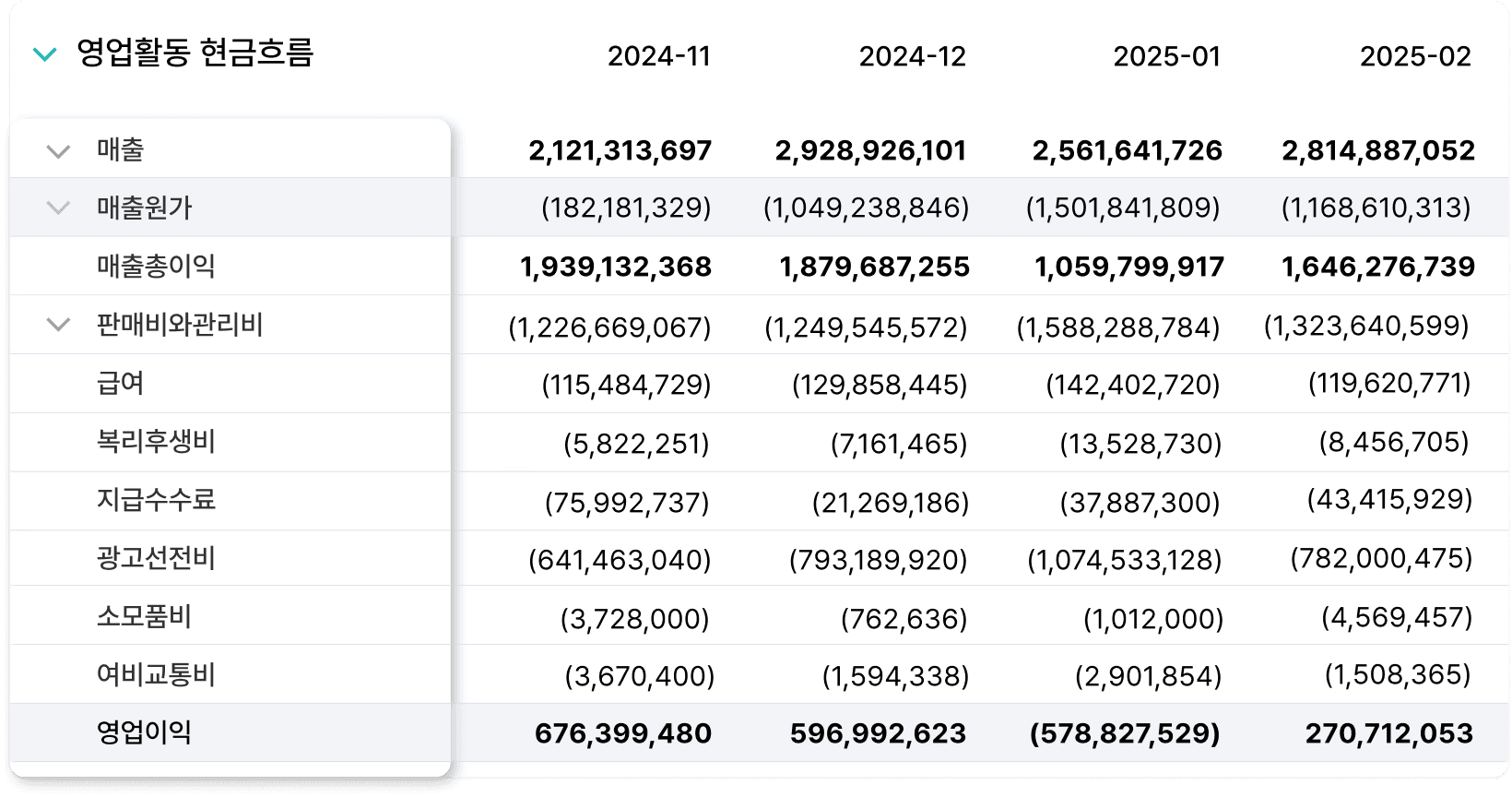The height and width of the screenshot is (797, 1512).
Task: Click the 지급수수료 value (21,269,186)
Action: [x=891, y=503]
